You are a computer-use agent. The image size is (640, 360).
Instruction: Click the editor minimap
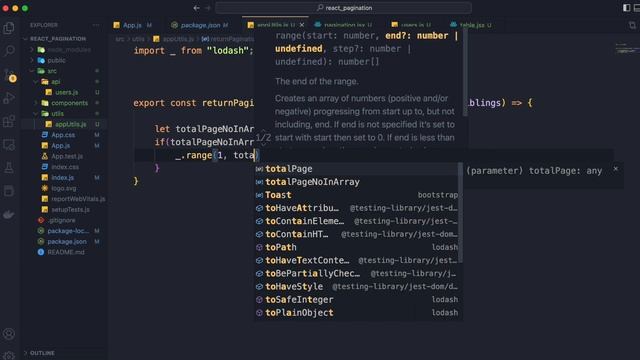click(627, 48)
